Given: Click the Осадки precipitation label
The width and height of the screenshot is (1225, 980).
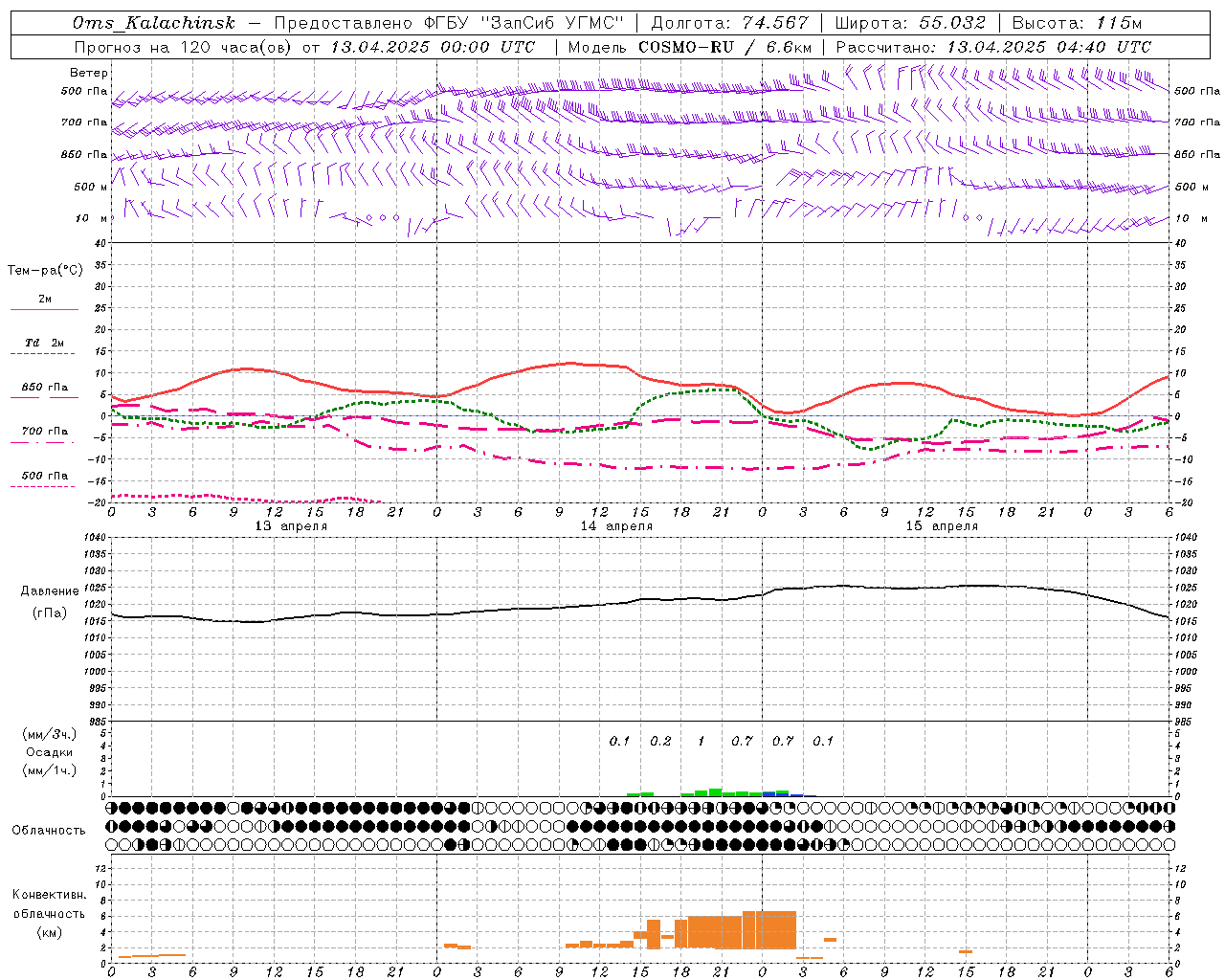Looking at the screenshot, I should (x=50, y=752).
